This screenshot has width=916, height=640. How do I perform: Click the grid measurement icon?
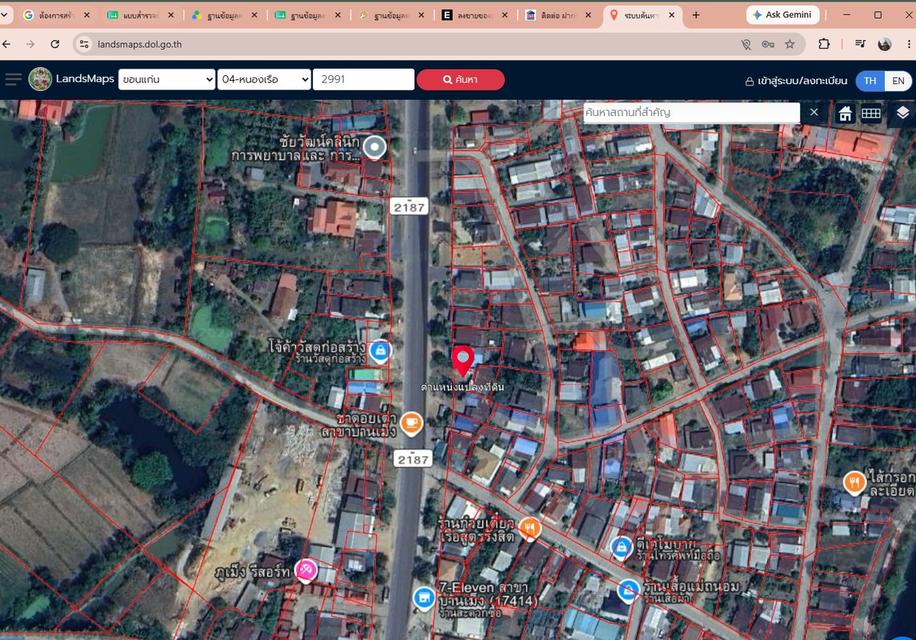pos(870,113)
